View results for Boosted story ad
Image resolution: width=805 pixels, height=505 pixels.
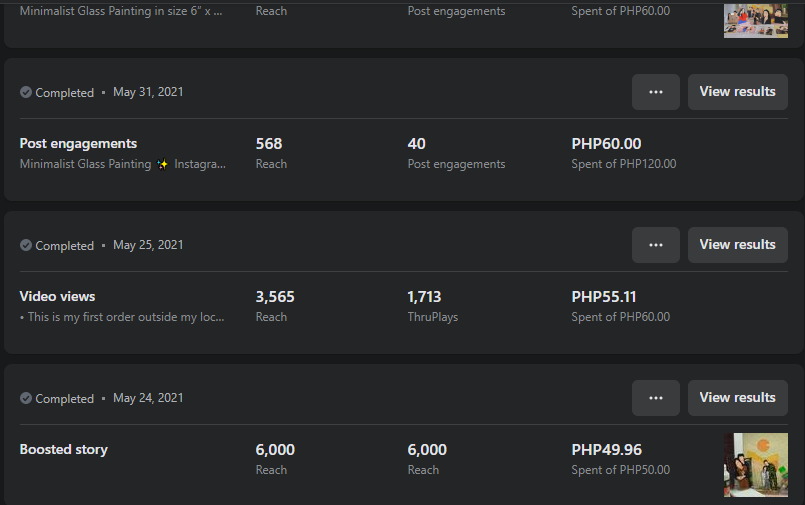[x=737, y=398]
